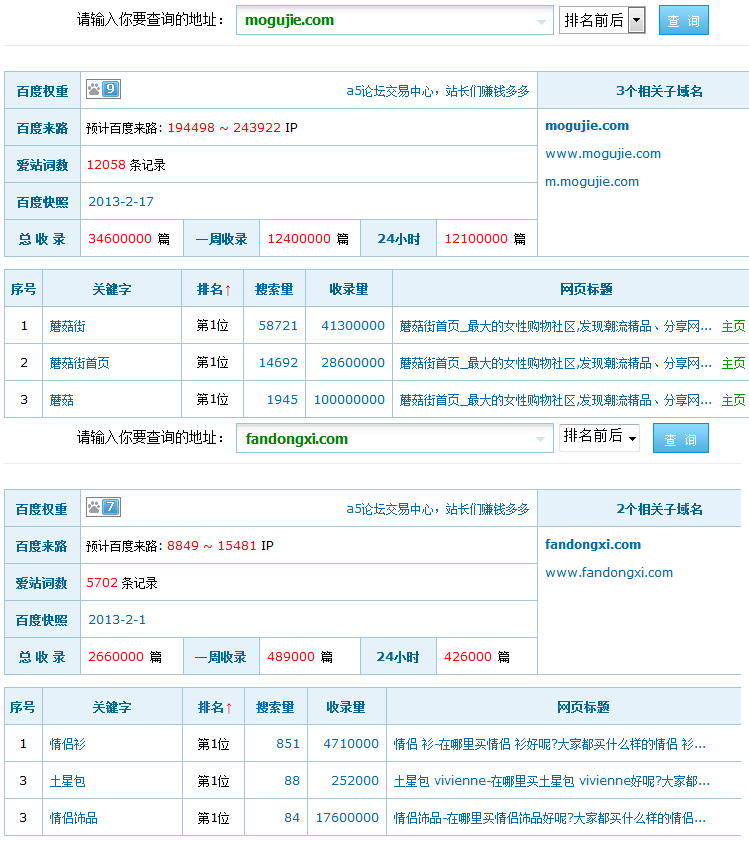Image resolution: width=749 pixels, height=841 pixels.
Task: Open the 情侣衫 keyword link
Action: 69,744
